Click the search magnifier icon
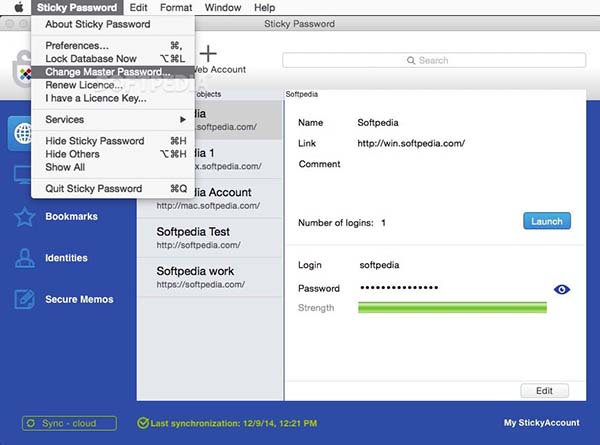600x445 pixels. (411, 60)
